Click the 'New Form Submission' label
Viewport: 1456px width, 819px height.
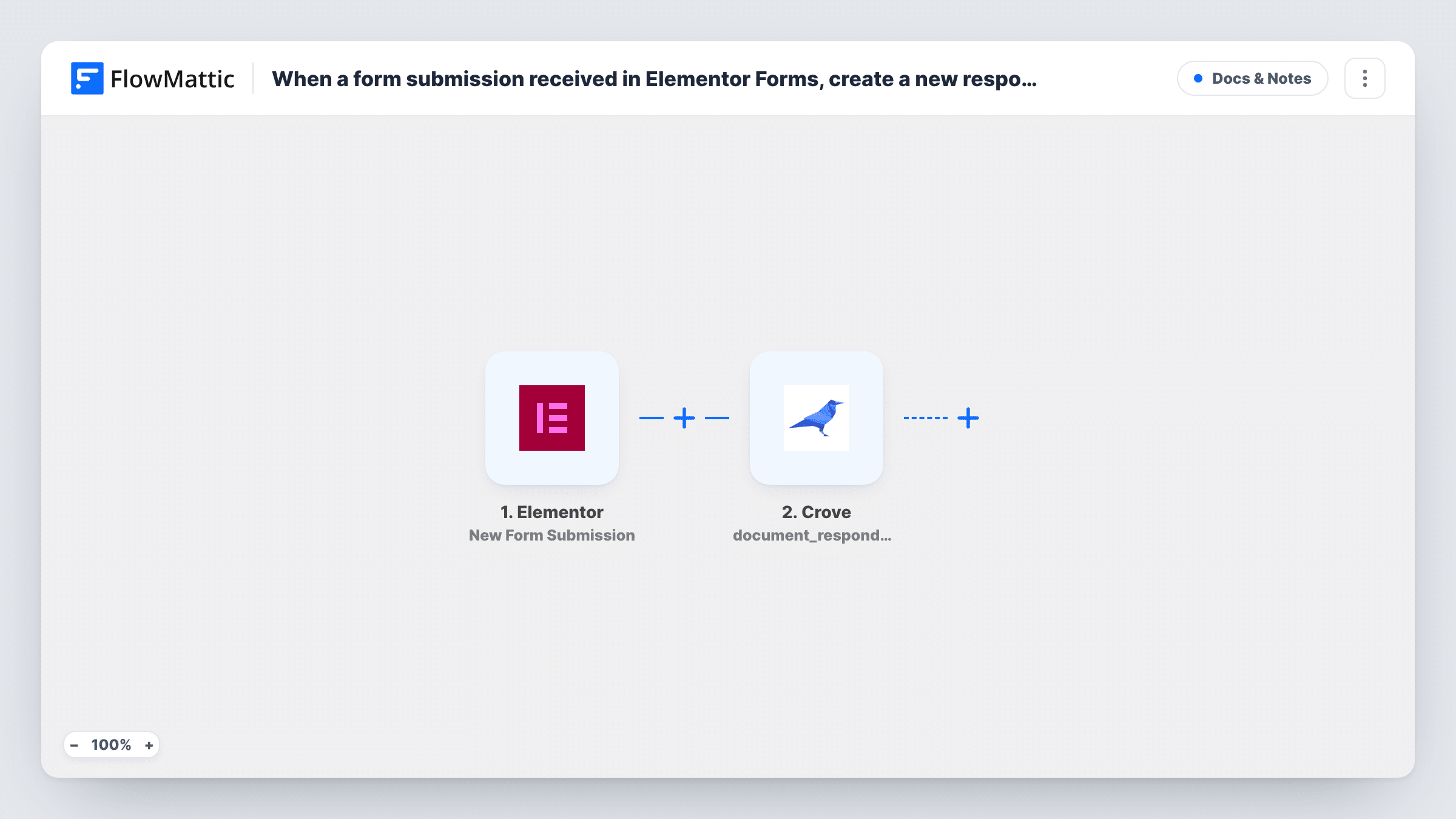coord(552,535)
